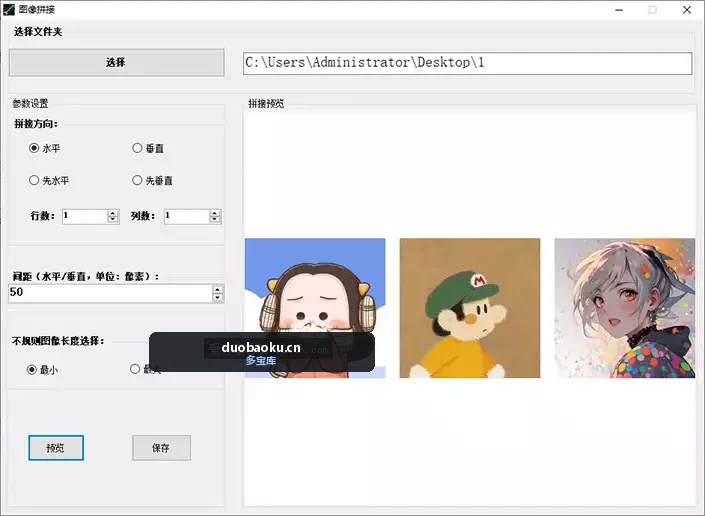
Task: Increase the 间距 spacing value
Action: [x=218, y=289]
